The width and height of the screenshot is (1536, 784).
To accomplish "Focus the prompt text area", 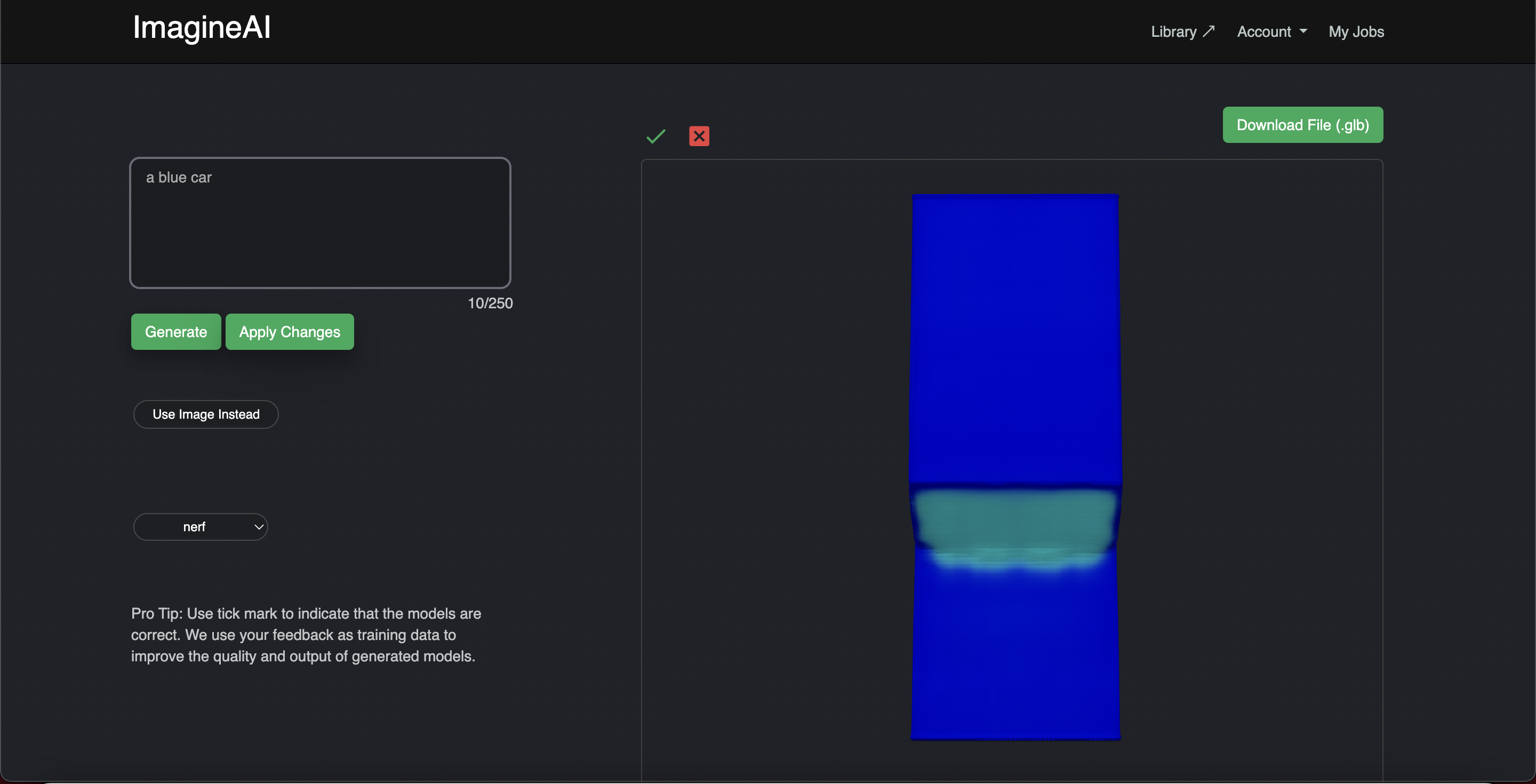I will click(x=320, y=223).
